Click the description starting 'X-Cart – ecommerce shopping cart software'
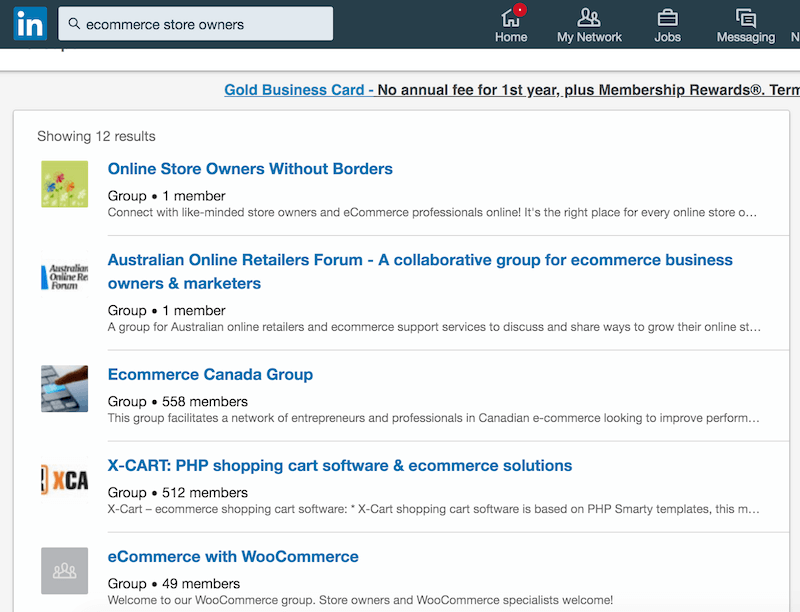Screen dimensions: 800x612 pos(434,509)
